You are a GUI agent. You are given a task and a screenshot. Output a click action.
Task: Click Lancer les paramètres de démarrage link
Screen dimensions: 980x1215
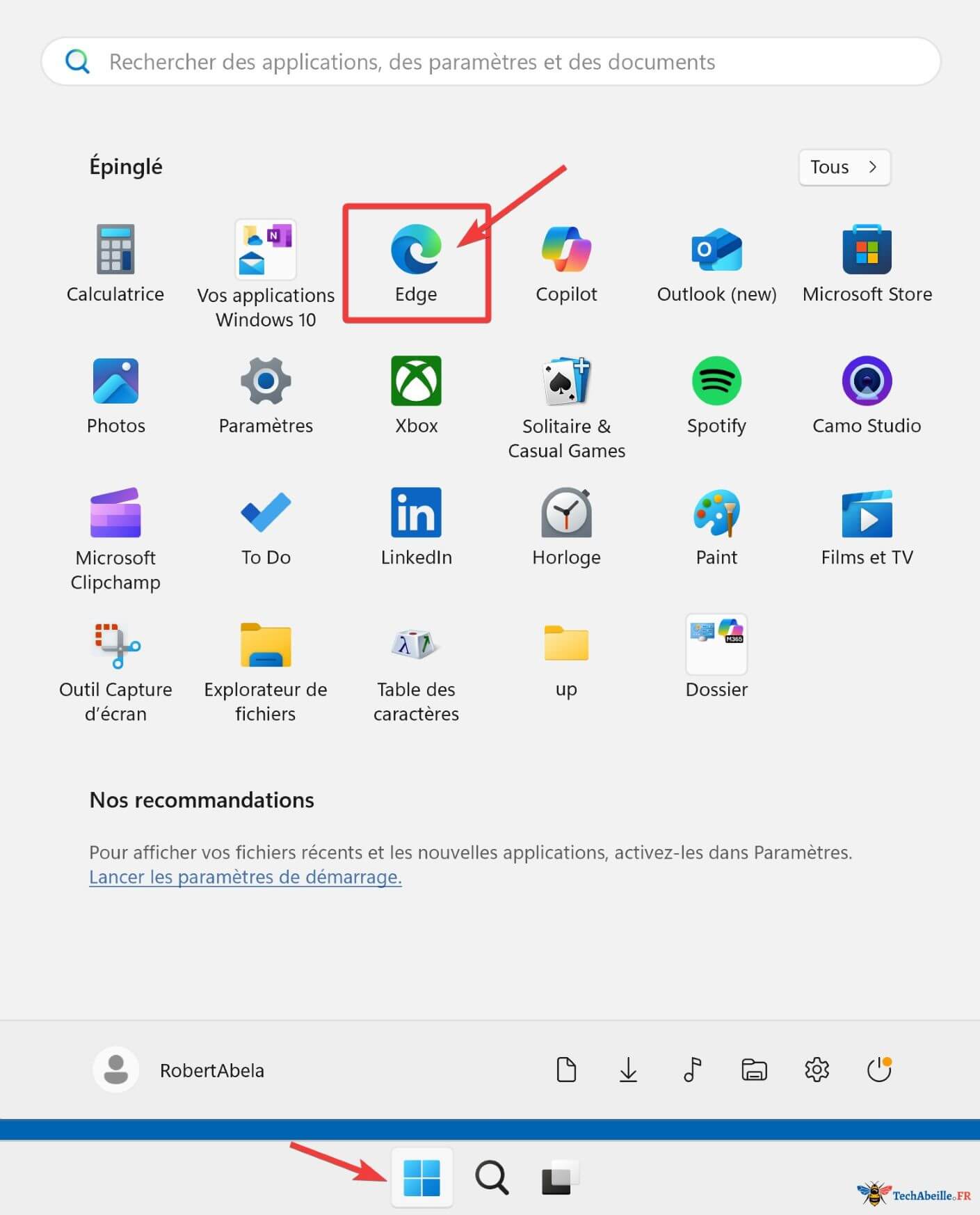click(246, 877)
